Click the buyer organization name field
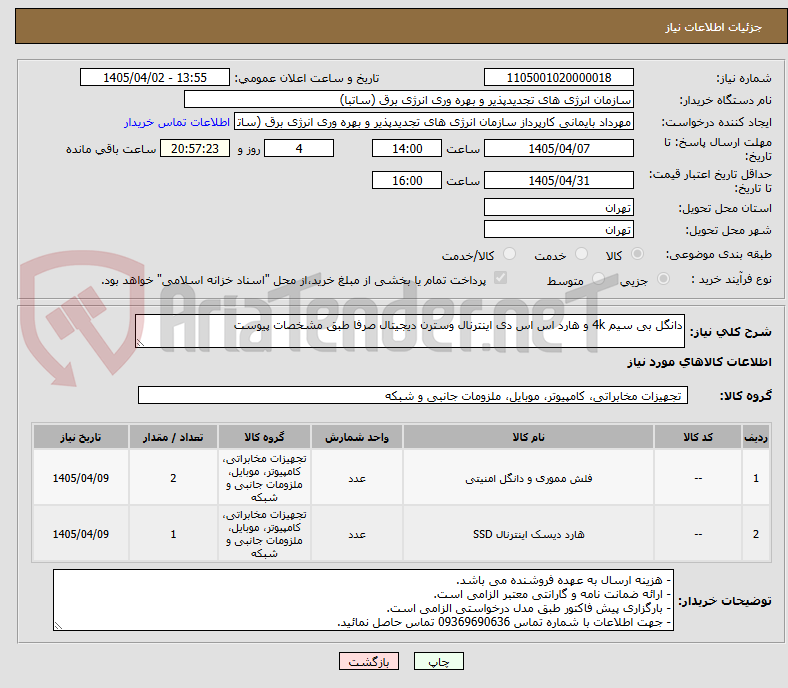Screen dimensions: 788x688 coord(409,100)
